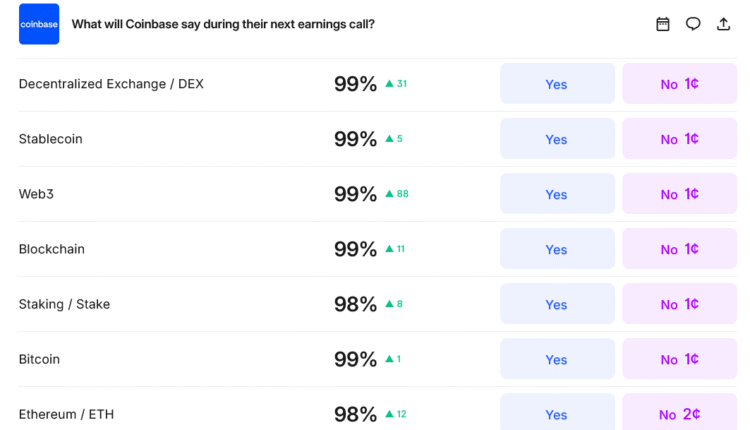The width and height of the screenshot is (750, 430).
Task: Pick No 1¢ for Stablecoin
Action: tap(679, 139)
